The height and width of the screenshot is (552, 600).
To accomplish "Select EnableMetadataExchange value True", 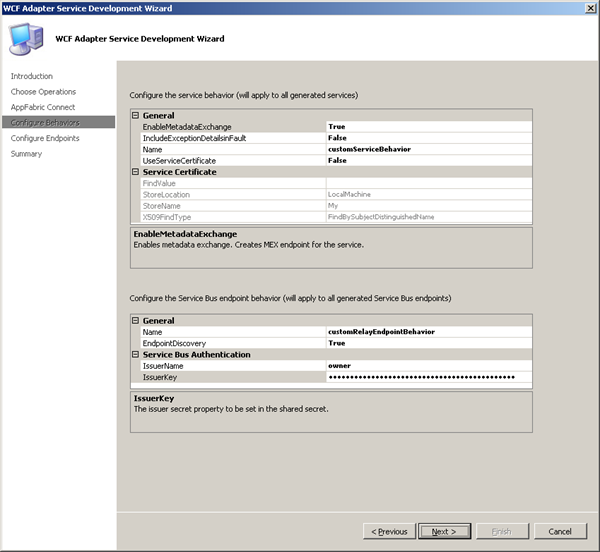I will click(429, 127).
